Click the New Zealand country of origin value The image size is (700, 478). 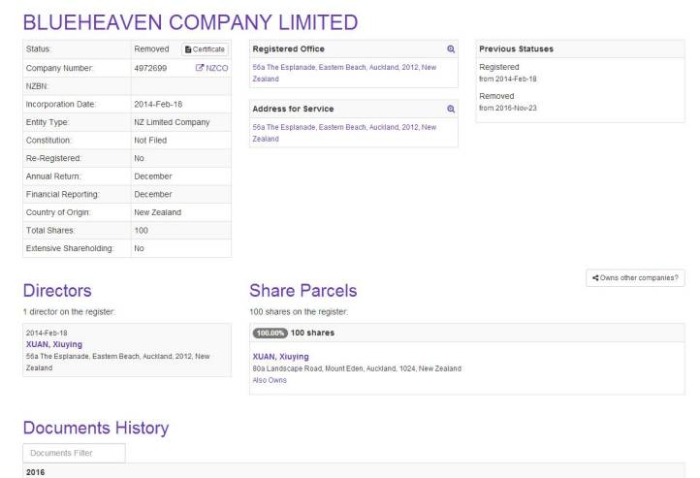click(x=158, y=212)
